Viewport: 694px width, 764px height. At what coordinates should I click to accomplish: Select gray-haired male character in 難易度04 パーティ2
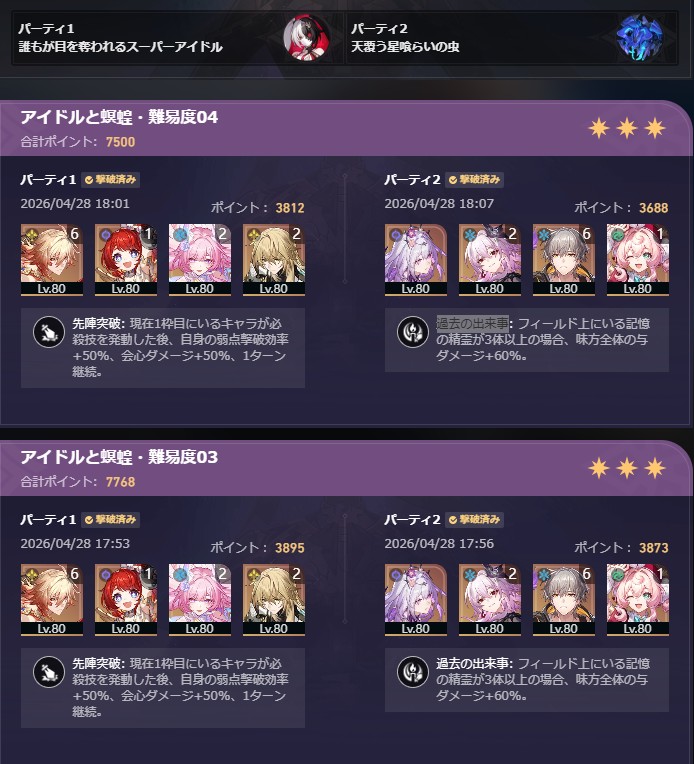coord(564,260)
